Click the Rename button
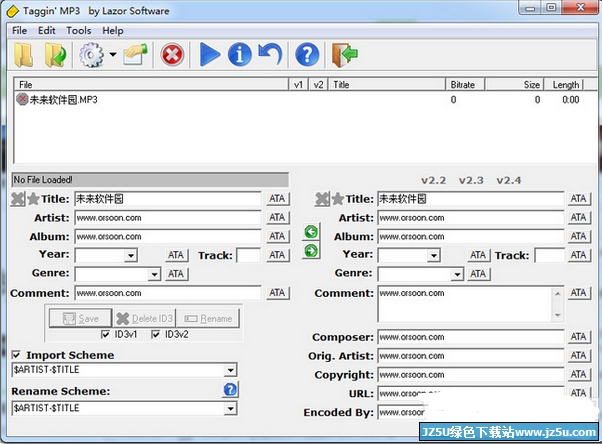The height and width of the screenshot is (444, 602). (208, 318)
